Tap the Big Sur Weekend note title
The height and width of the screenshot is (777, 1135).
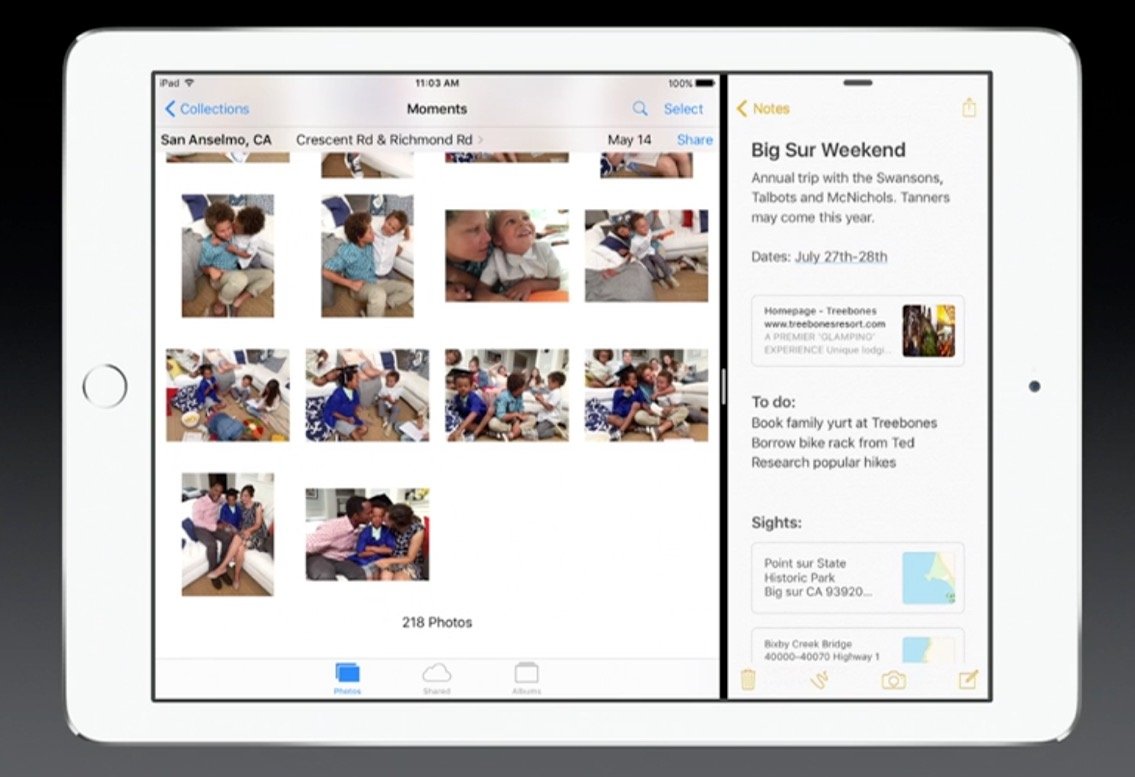click(828, 150)
